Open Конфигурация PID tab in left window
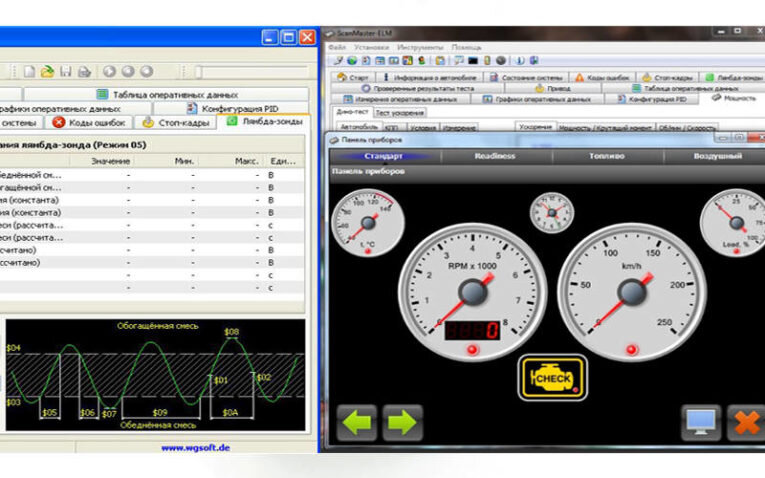 pos(231,108)
